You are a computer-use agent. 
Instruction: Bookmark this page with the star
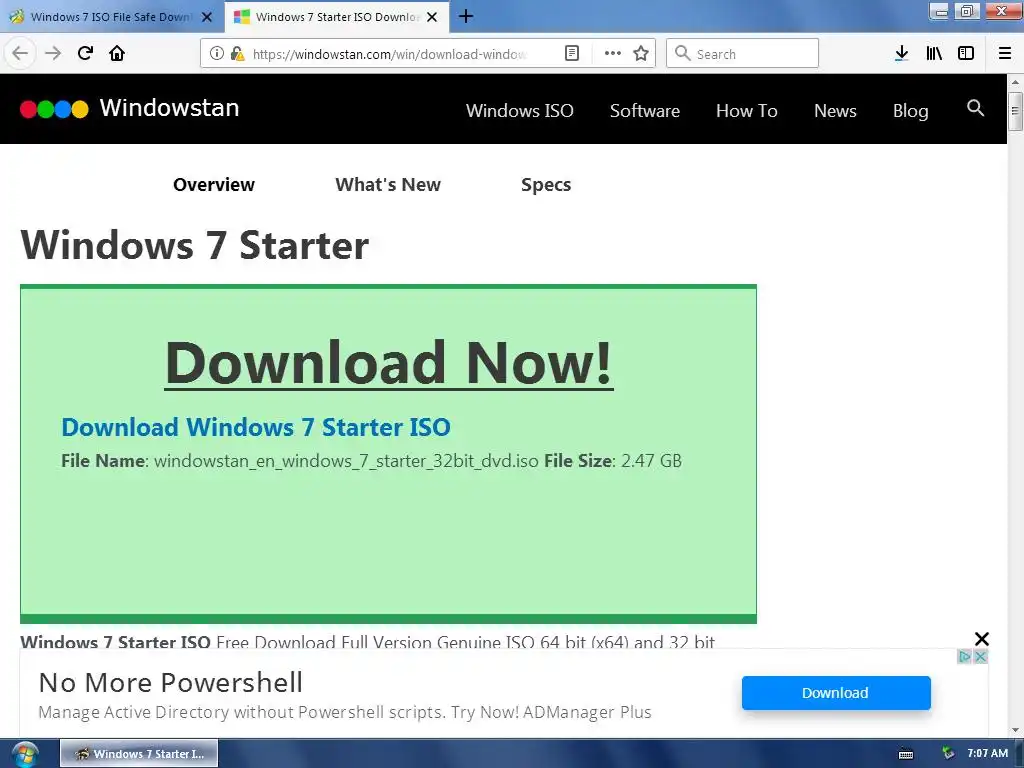pyautogui.click(x=641, y=54)
